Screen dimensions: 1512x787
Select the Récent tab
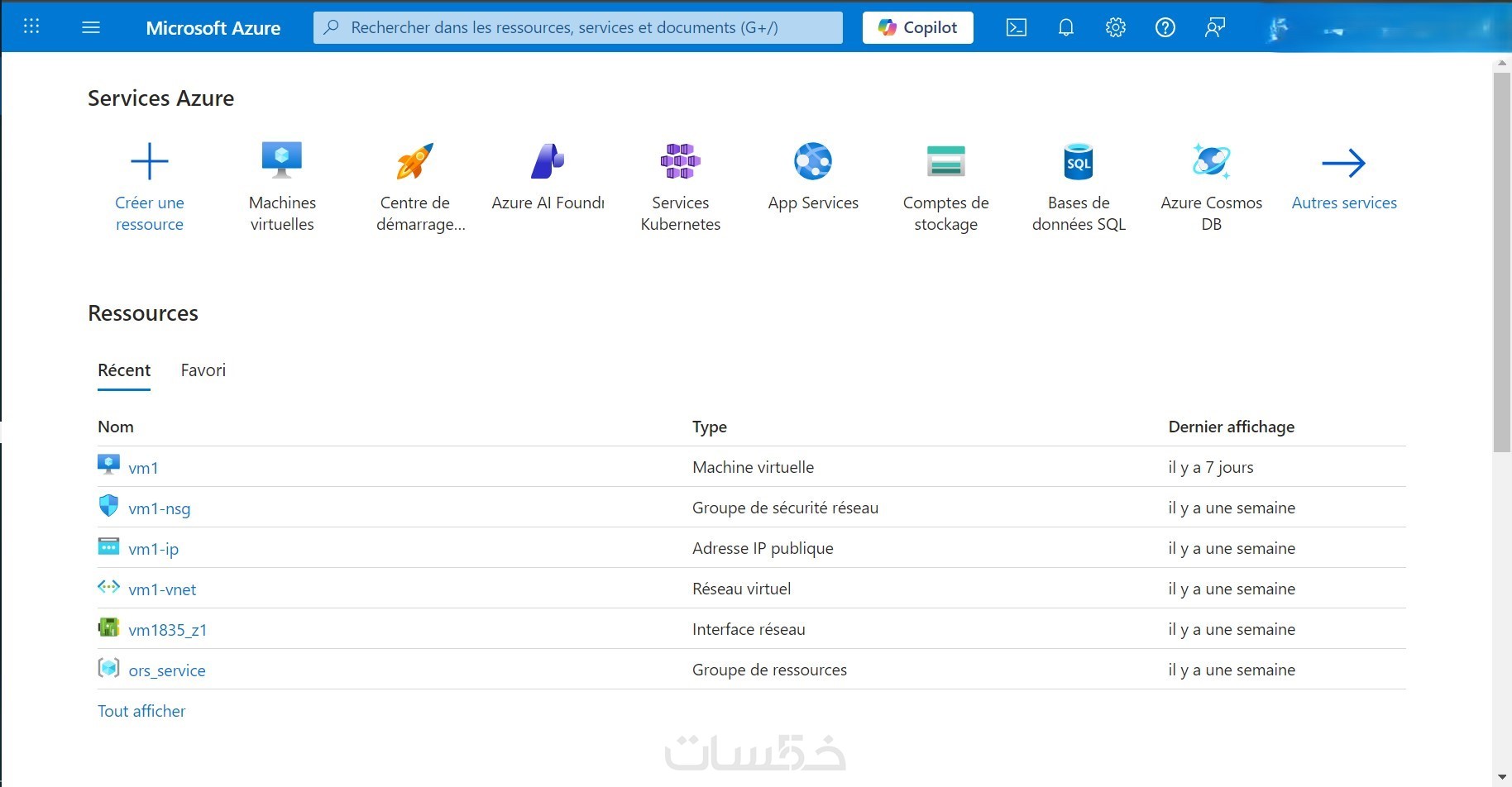click(124, 370)
